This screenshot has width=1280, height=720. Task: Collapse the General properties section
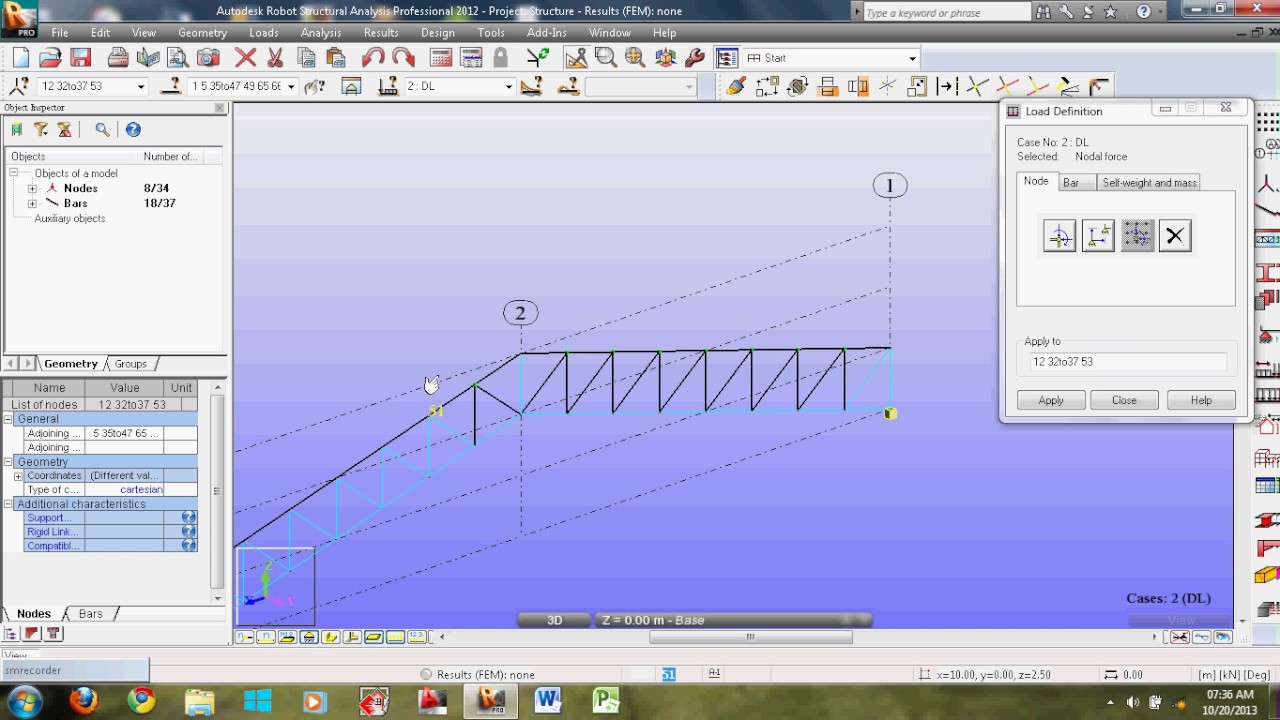pyautogui.click(x=9, y=419)
